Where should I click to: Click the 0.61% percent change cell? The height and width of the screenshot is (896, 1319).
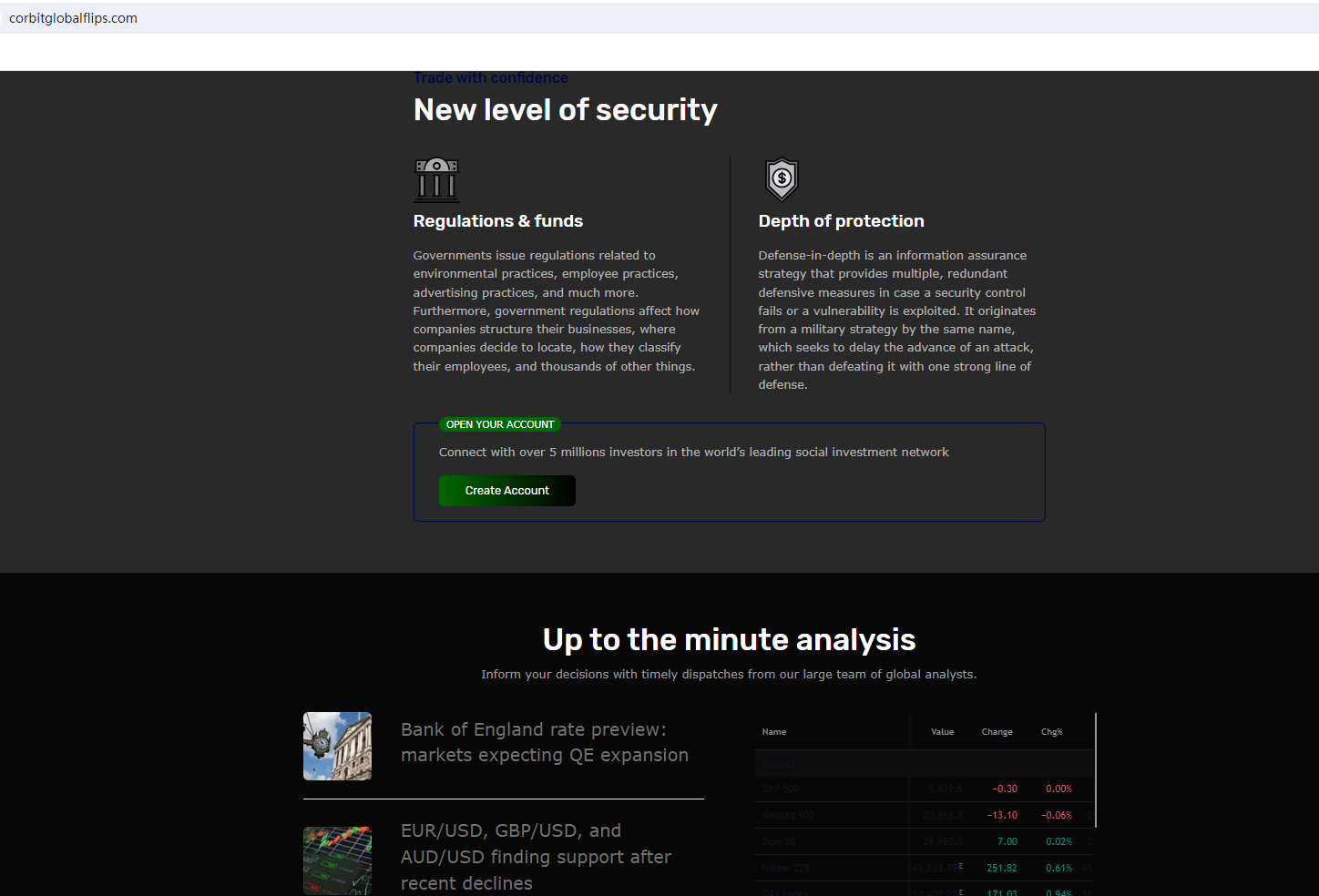[1058, 868]
